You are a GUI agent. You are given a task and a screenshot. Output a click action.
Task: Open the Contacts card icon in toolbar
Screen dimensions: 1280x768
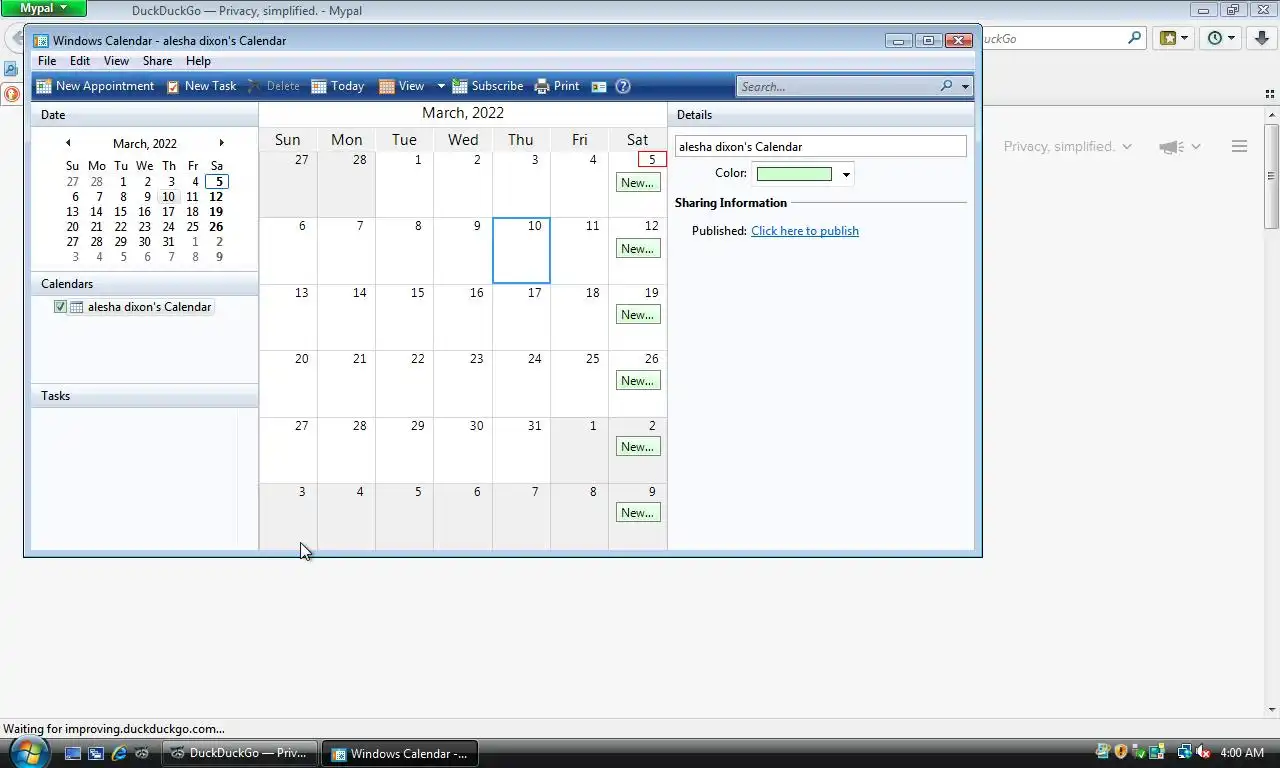[x=599, y=87]
